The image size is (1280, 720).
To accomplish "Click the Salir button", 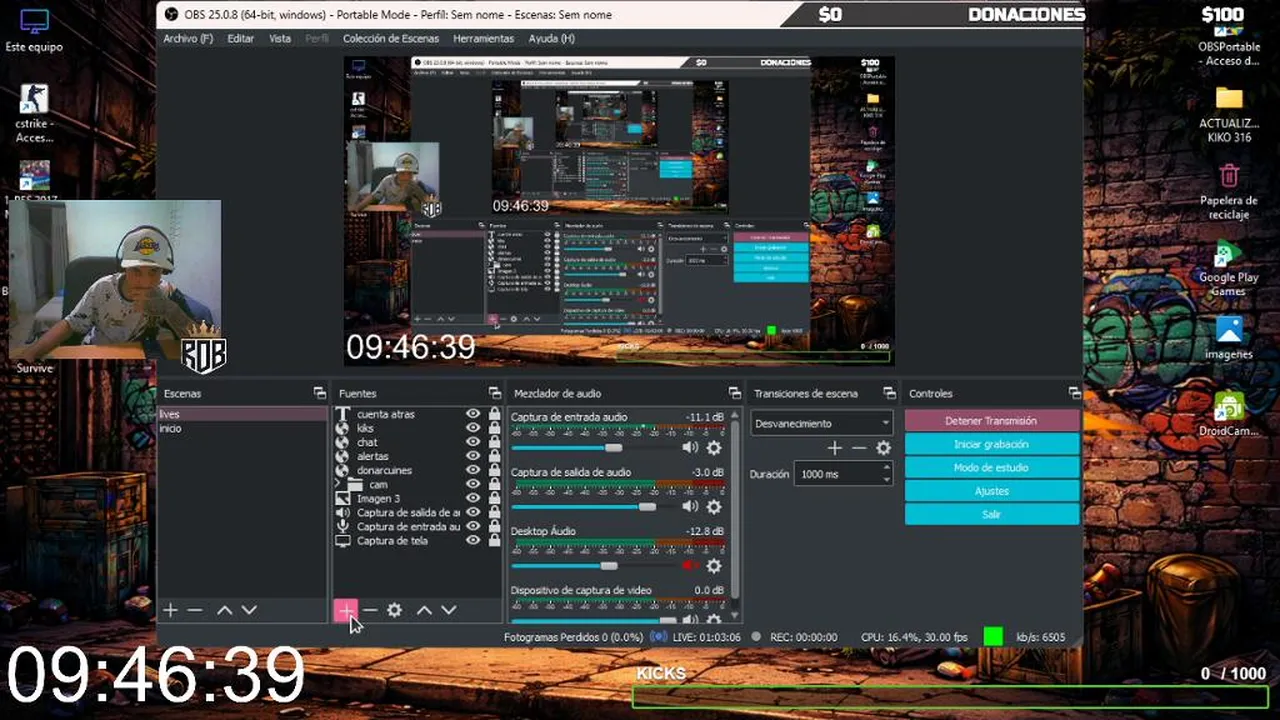I will point(992,514).
